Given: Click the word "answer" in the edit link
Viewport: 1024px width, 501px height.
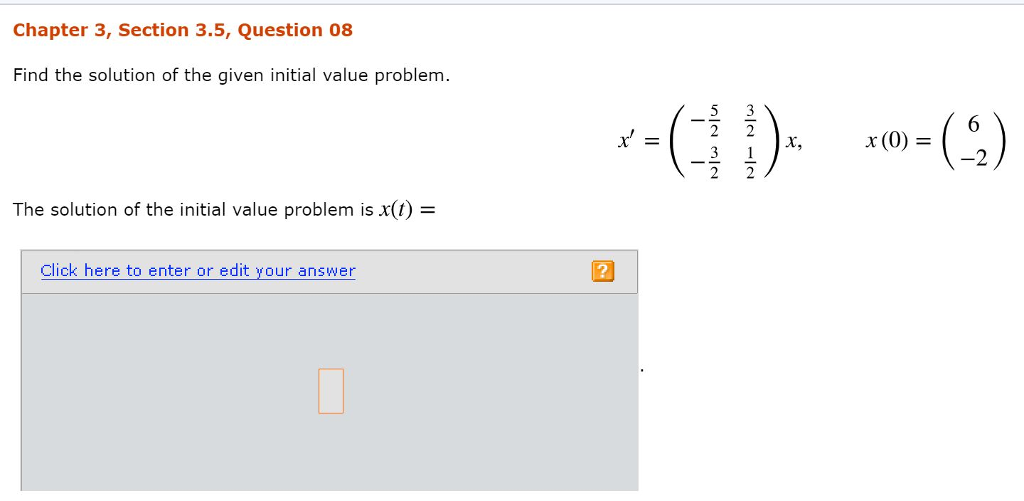Looking at the screenshot, I should [326, 271].
